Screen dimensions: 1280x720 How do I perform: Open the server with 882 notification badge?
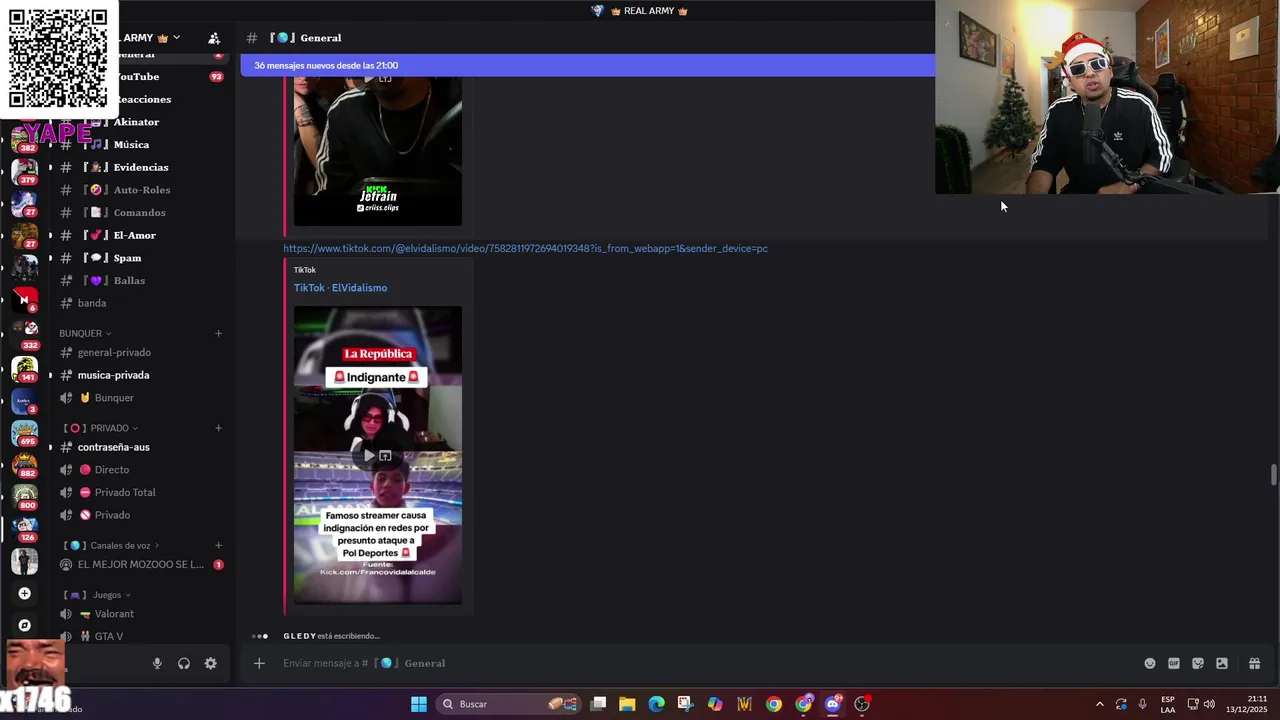(25, 465)
